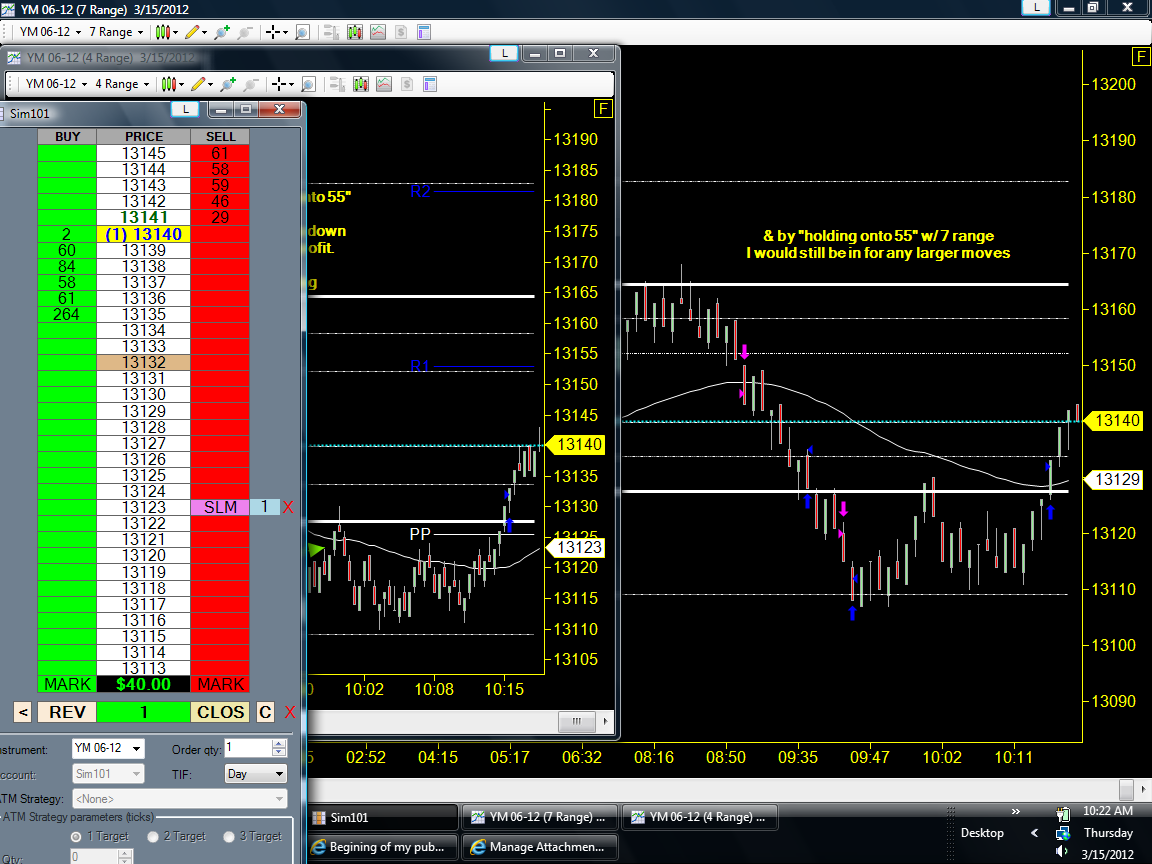Viewport: 1152px width, 864px height.
Task: Click red sell cell at price 13145
Action: tap(220, 153)
